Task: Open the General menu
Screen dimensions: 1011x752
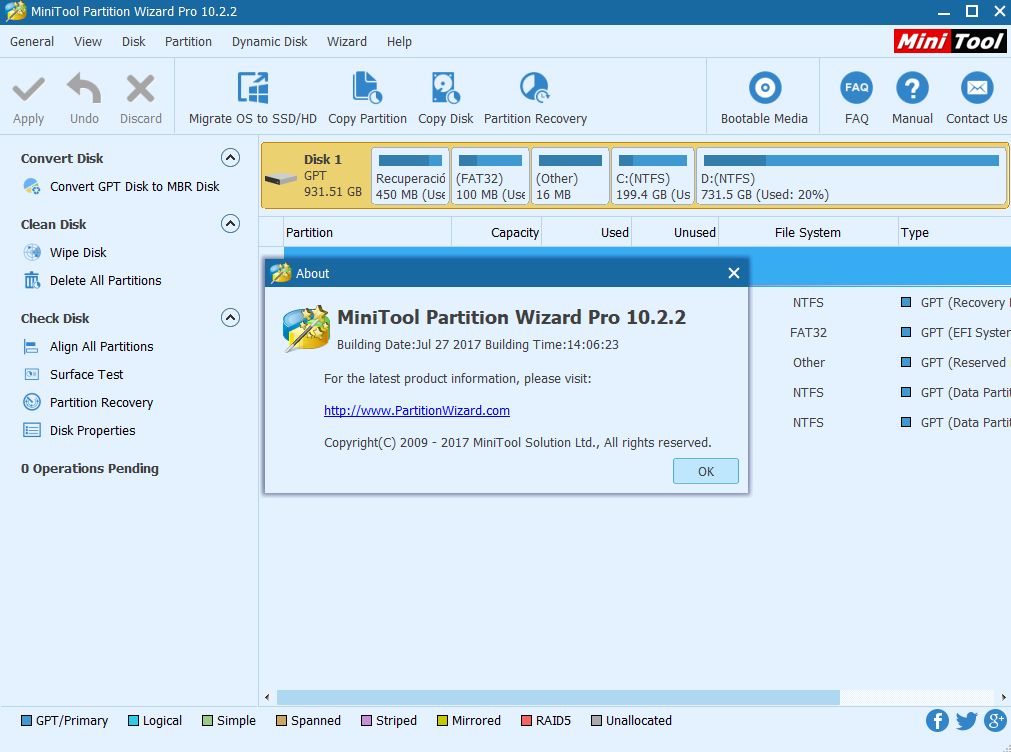Action: (x=32, y=41)
